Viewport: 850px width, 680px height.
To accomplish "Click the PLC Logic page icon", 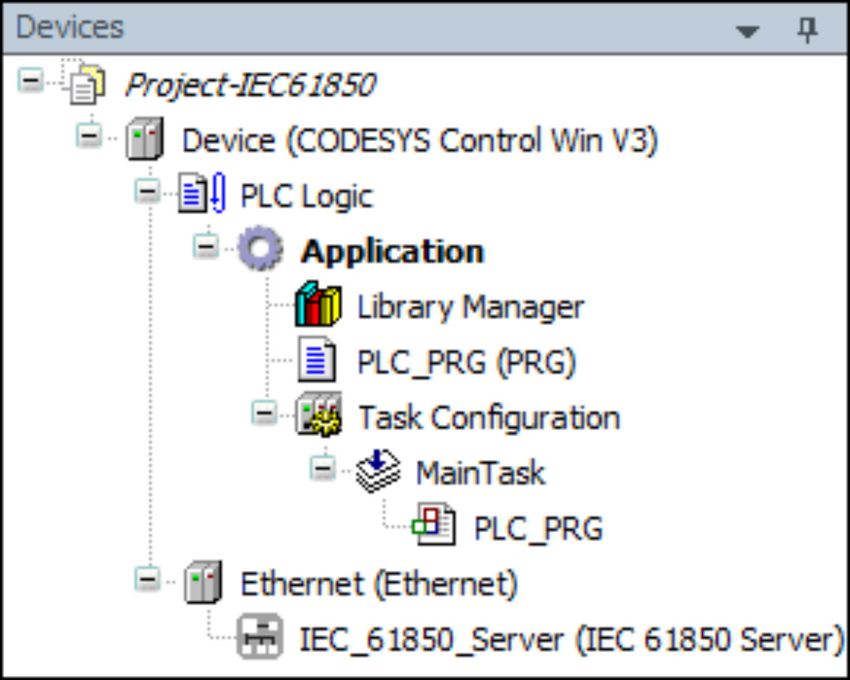I will (202, 193).
